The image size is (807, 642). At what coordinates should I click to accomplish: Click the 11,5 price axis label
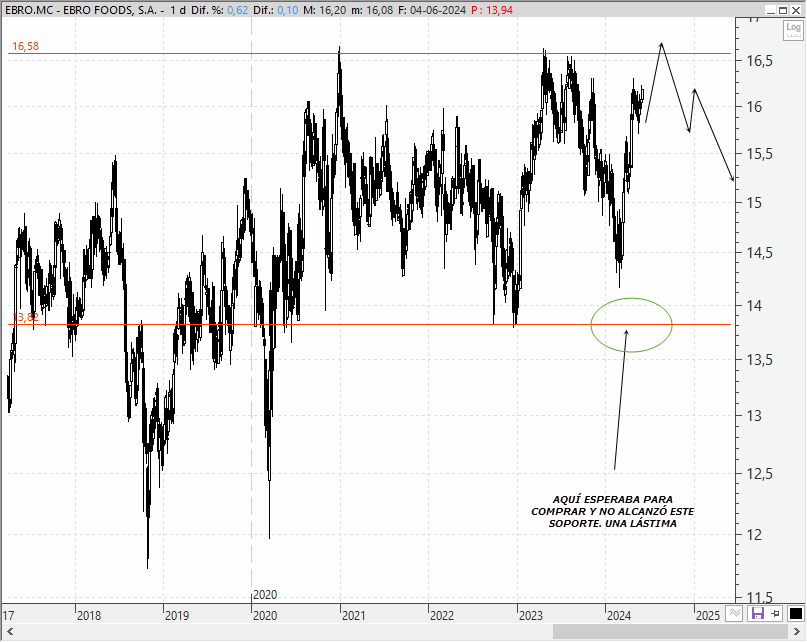(760, 597)
